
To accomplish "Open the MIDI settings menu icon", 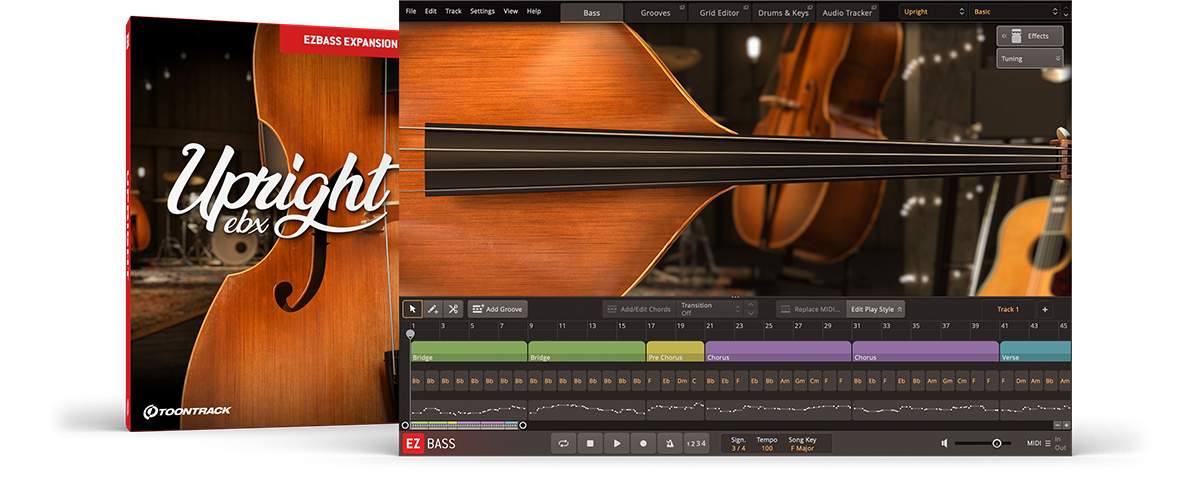I will pyautogui.click(x=1048, y=443).
